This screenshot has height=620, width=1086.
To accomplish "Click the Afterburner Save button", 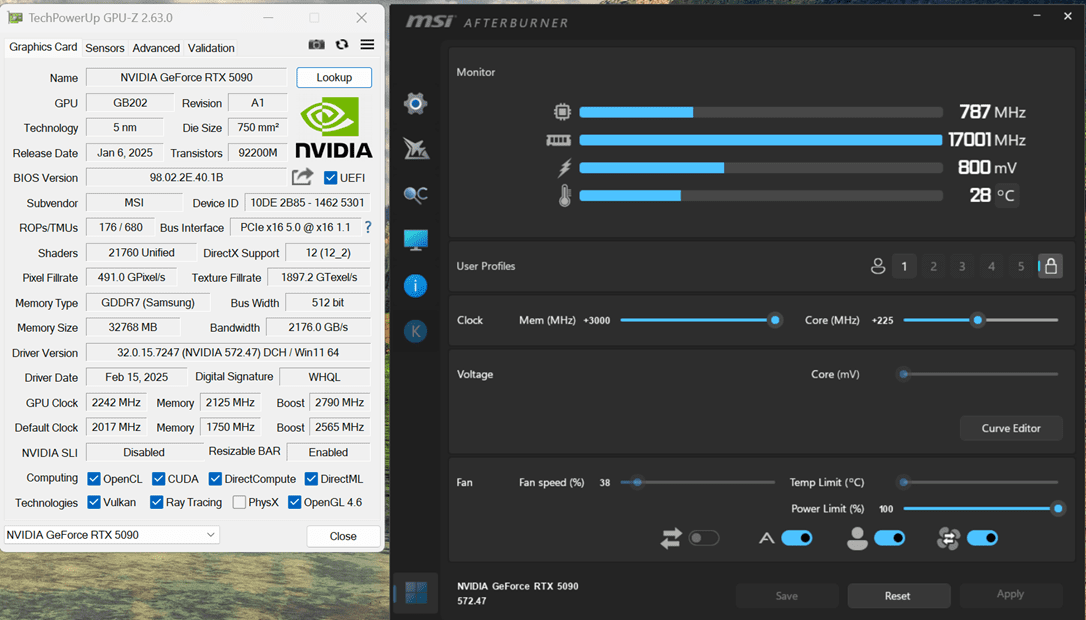I will click(x=787, y=596).
